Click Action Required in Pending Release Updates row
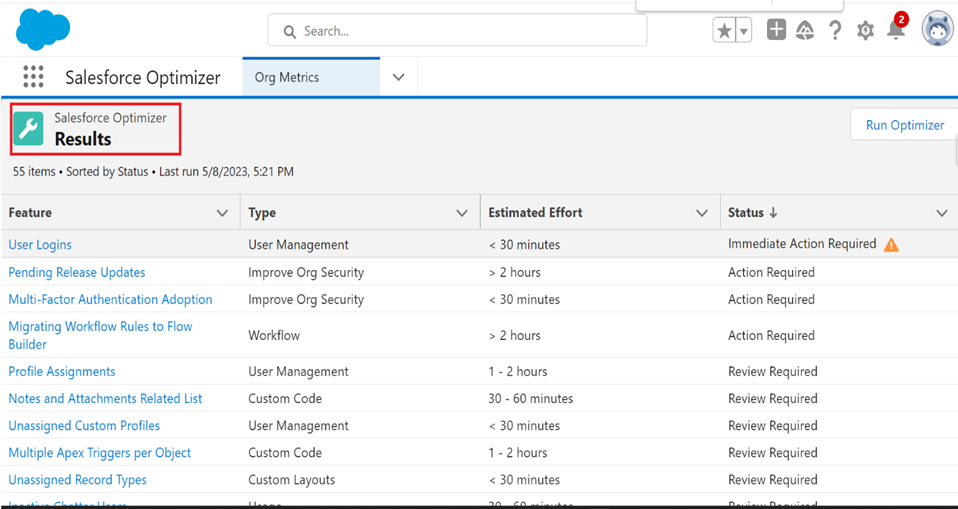This screenshot has height=509, width=958. [x=771, y=272]
